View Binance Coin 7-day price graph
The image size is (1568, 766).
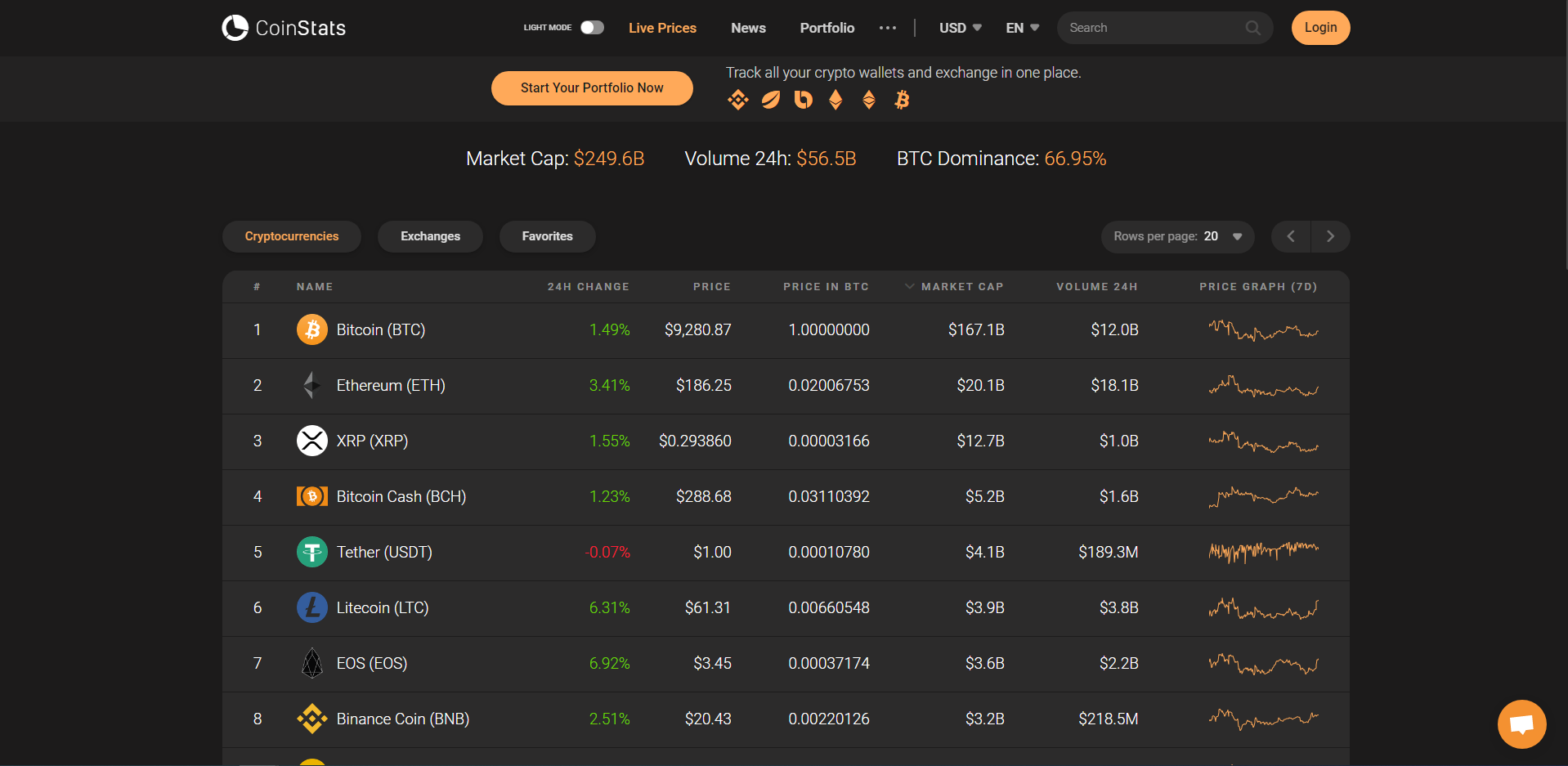pyautogui.click(x=1263, y=719)
